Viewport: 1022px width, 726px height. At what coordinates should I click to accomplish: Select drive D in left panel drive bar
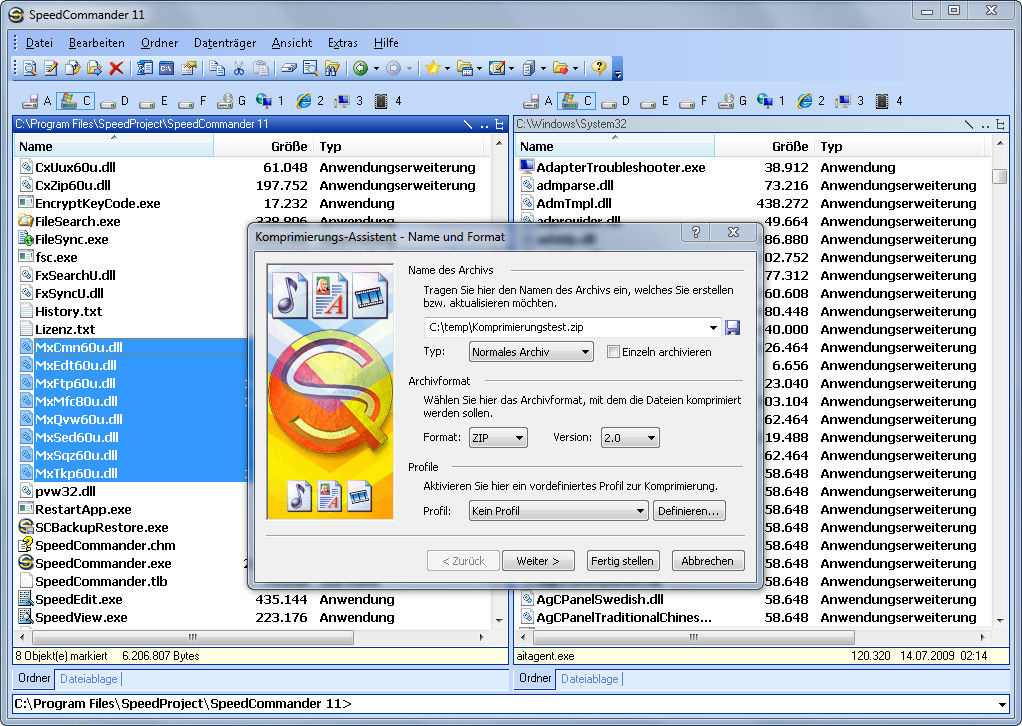click(117, 101)
